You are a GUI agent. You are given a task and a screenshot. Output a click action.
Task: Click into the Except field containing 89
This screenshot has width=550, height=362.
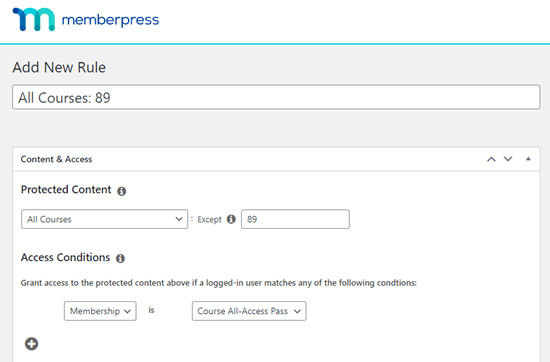click(295, 219)
